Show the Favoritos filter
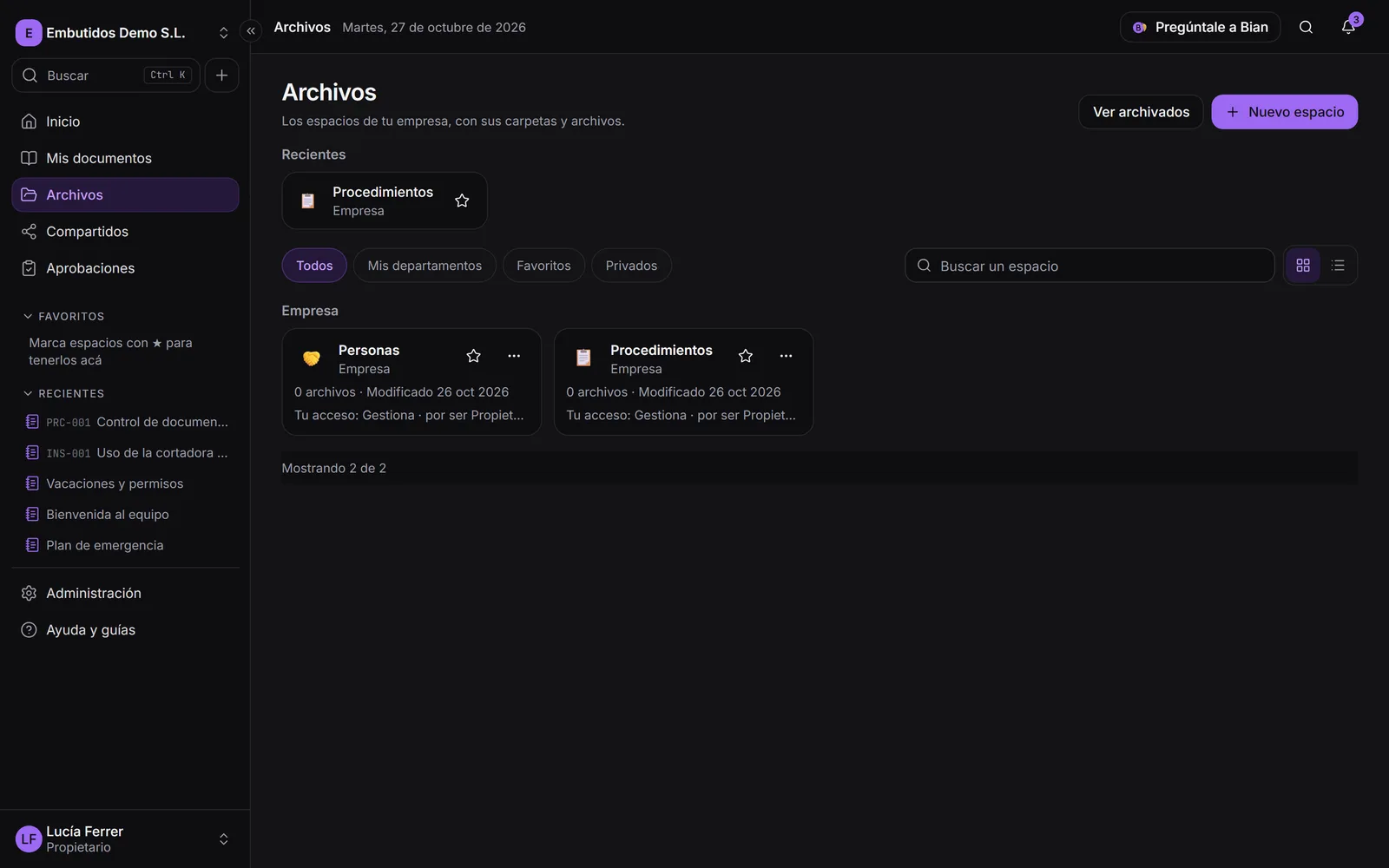 coord(543,266)
